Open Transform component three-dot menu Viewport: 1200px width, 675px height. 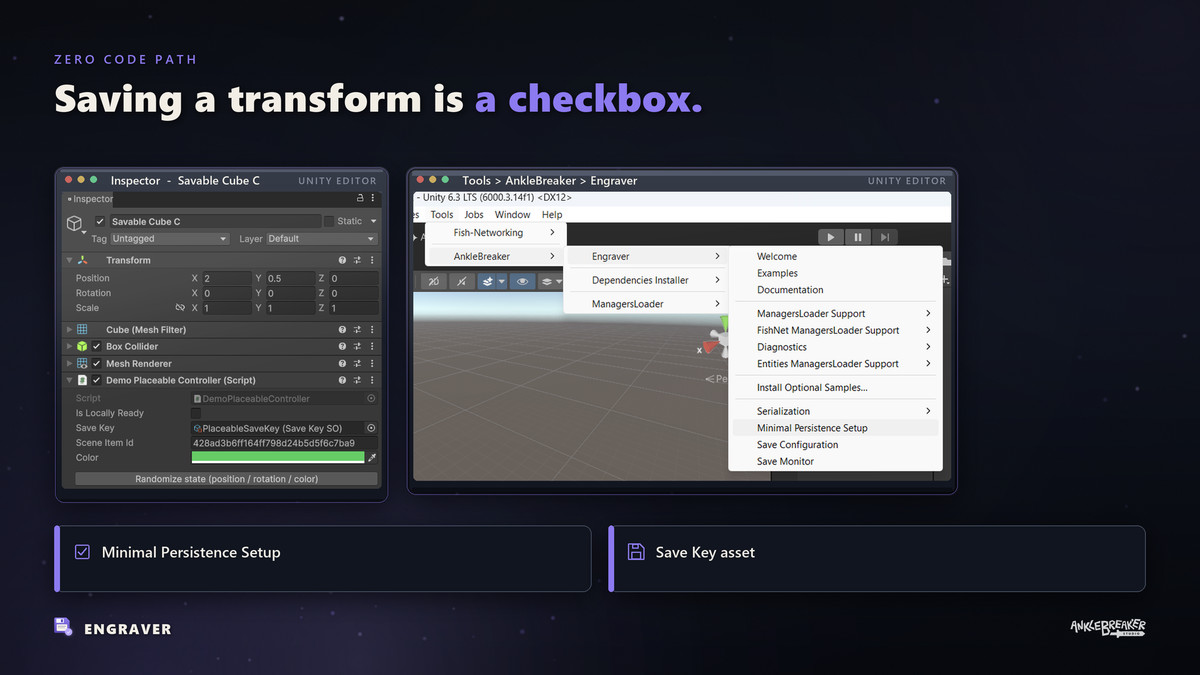pos(371,260)
